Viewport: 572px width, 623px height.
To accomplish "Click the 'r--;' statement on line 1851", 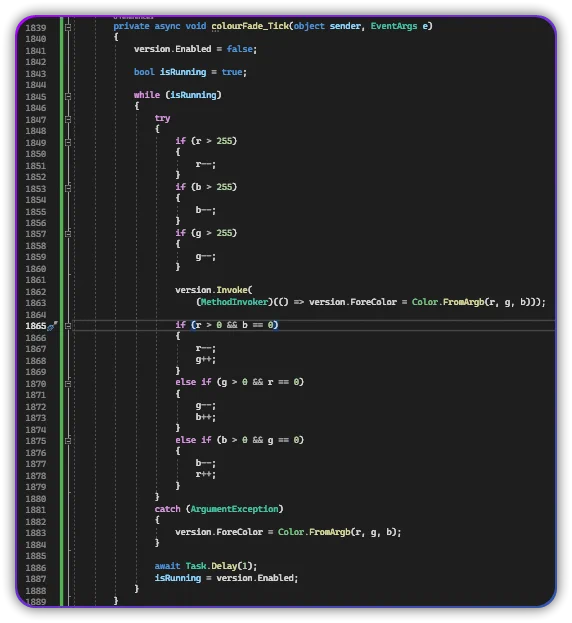I will 205,164.
